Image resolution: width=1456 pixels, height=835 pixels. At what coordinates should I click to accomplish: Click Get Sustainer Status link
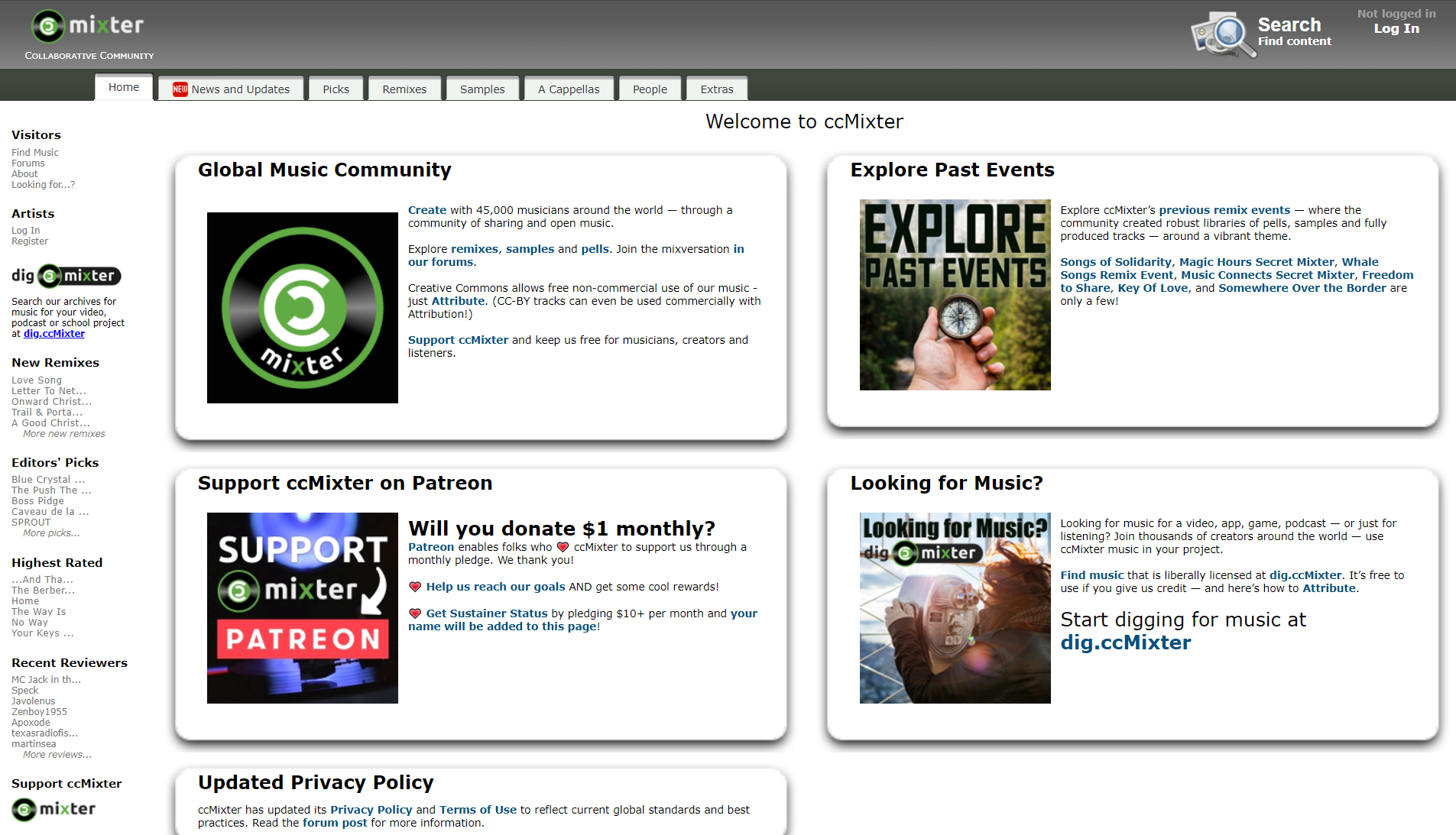tap(487, 613)
